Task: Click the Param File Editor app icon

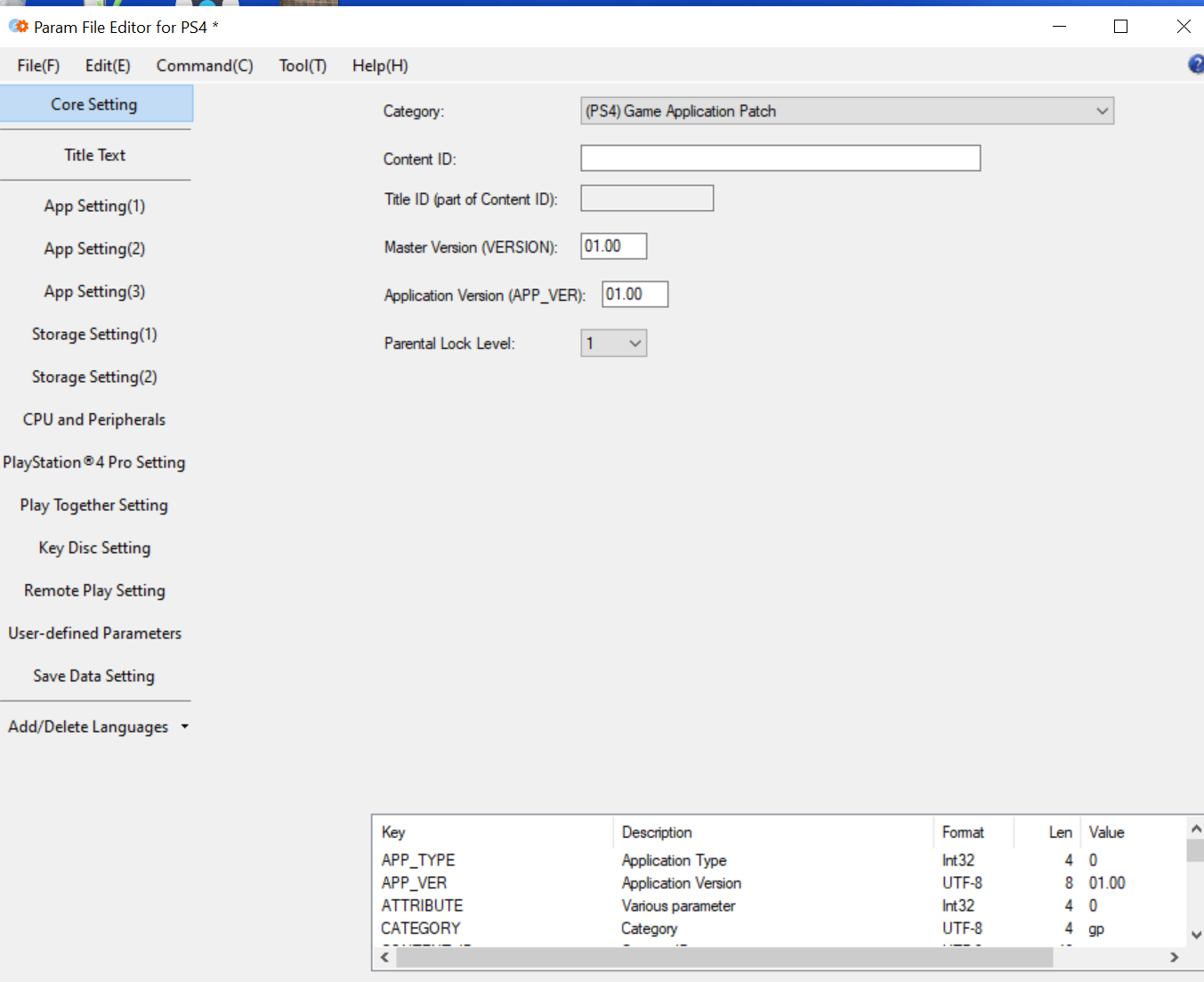Action: click(19, 27)
